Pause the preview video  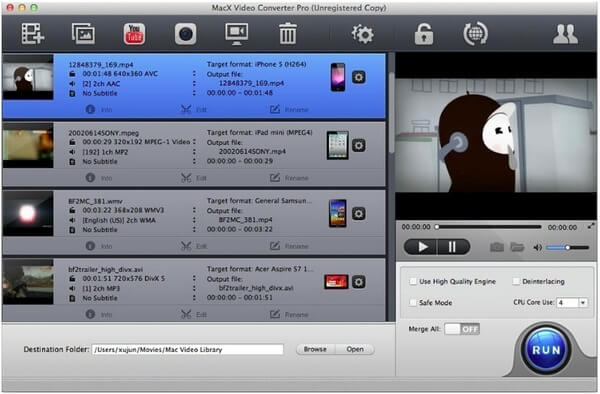453,247
